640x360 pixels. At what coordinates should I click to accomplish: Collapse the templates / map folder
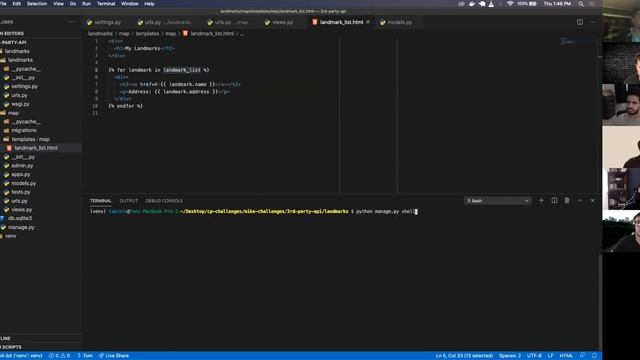[30, 139]
